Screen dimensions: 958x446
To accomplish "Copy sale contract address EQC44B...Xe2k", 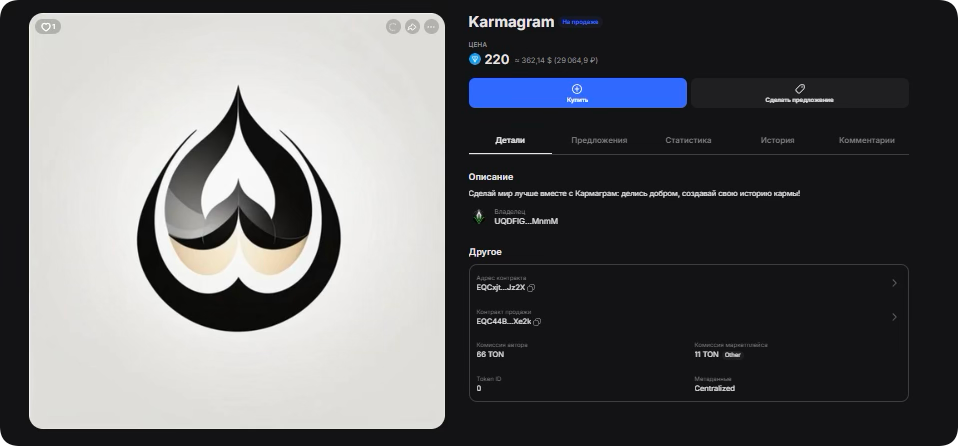I will [x=537, y=322].
